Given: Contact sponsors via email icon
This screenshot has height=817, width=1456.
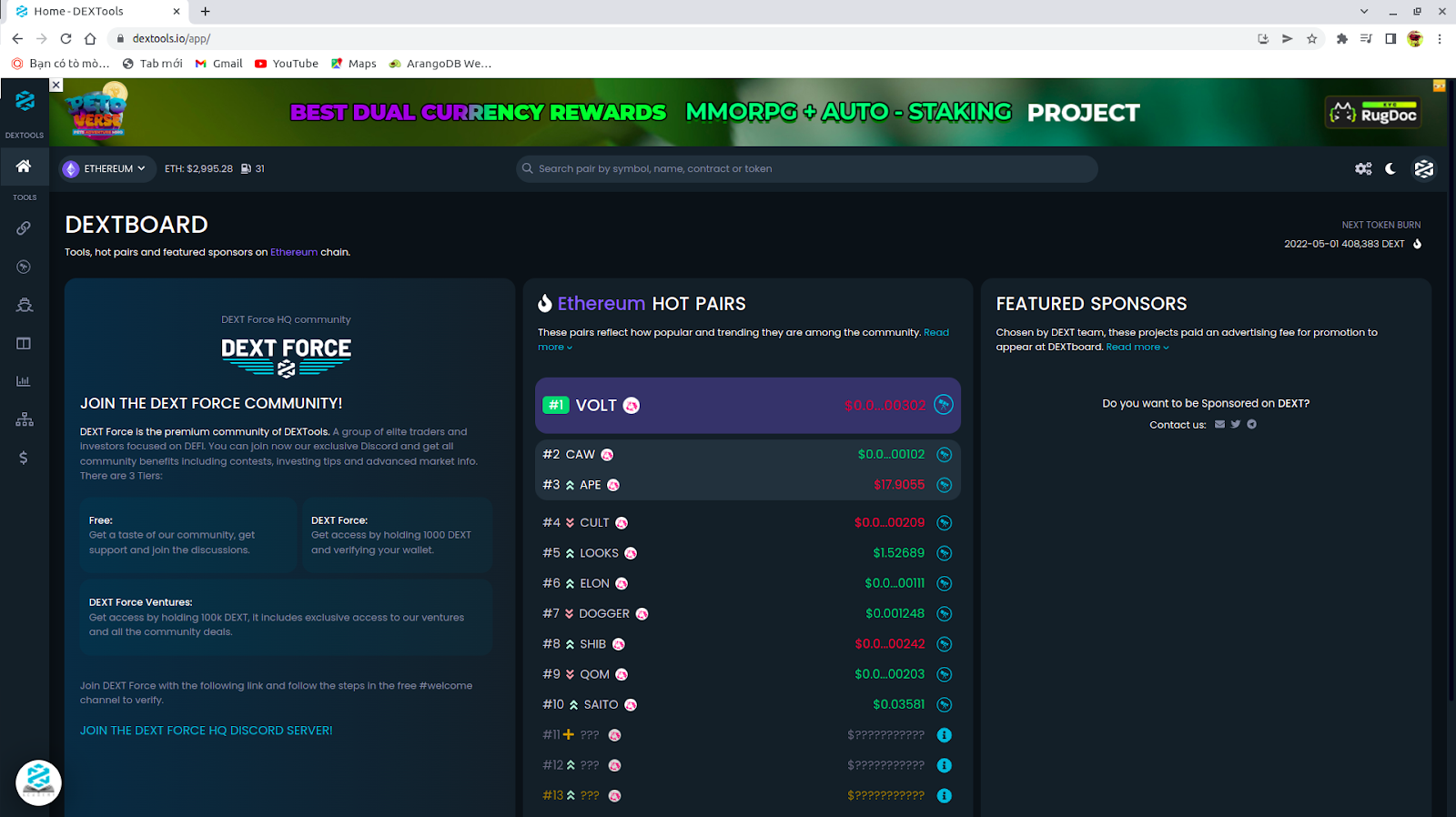Looking at the screenshot, I should 1219,424.
